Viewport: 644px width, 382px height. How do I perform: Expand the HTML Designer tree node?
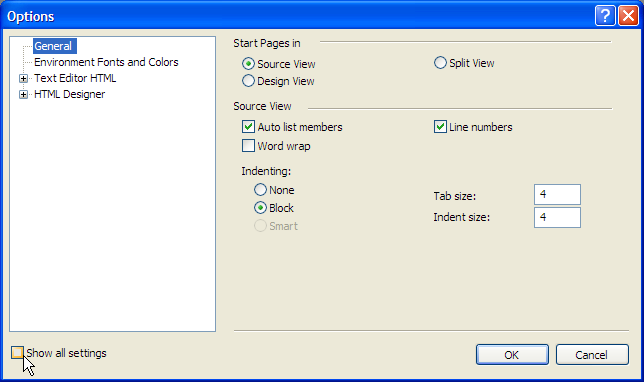coord(23,94)
